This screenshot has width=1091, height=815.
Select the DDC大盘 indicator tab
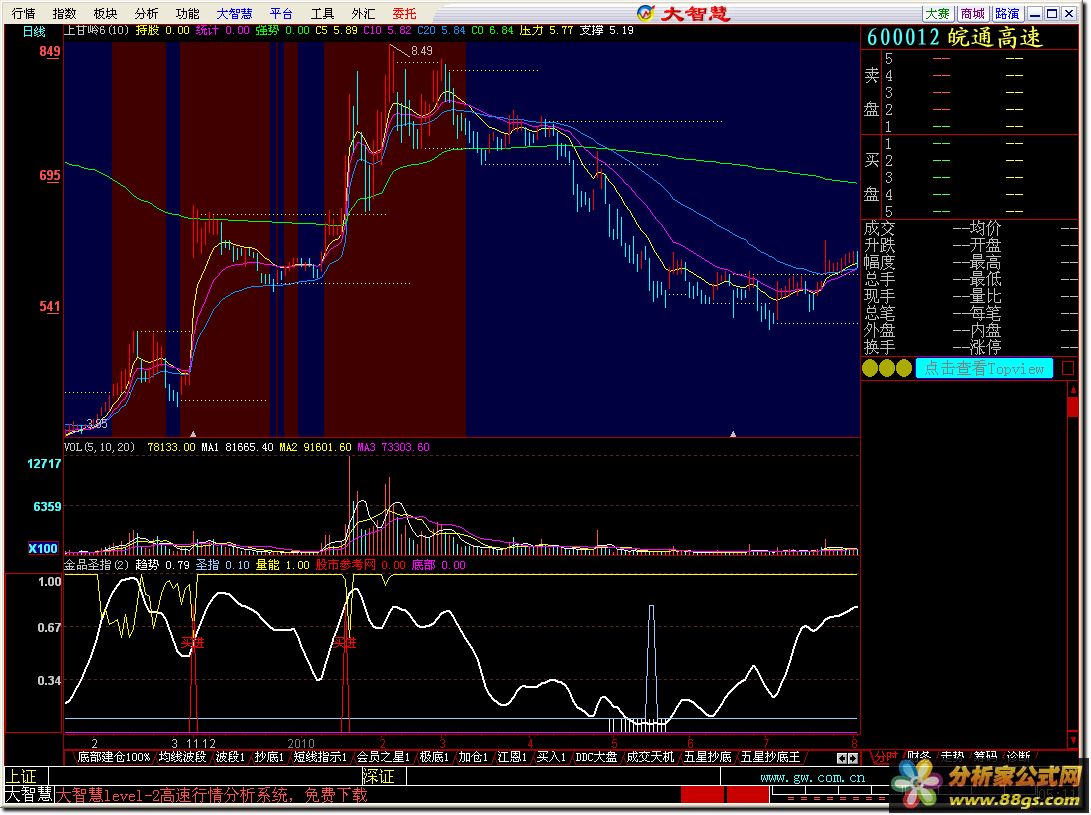click(x=596, y=757)
